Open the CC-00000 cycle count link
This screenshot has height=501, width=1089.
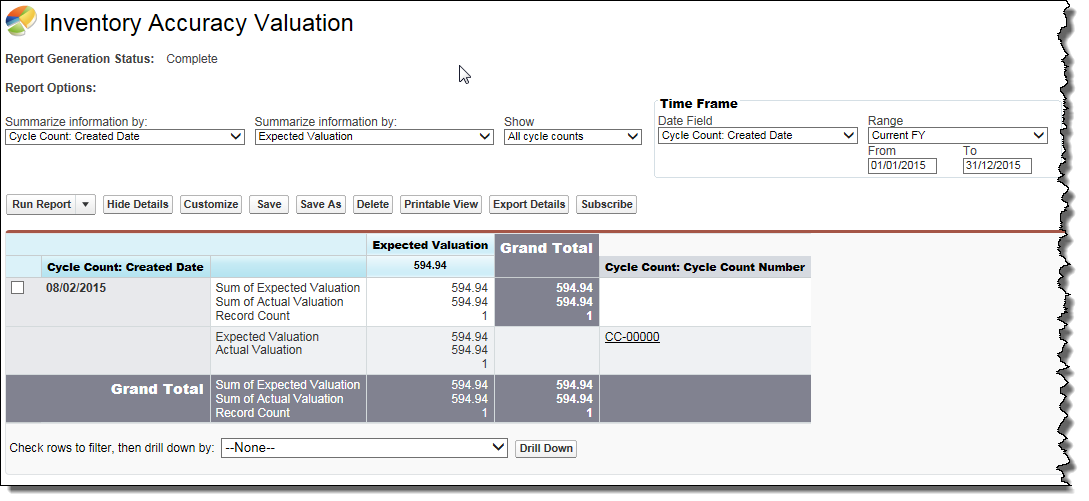click(632, 337)
